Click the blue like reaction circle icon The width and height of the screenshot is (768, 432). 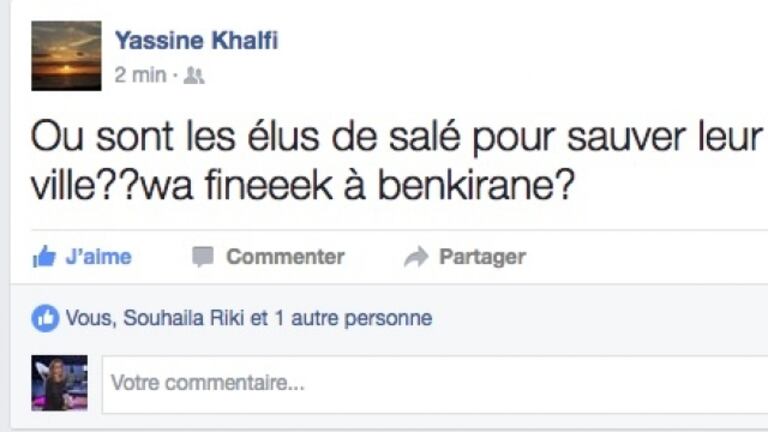pyautogui.click(x=45, y=319)
